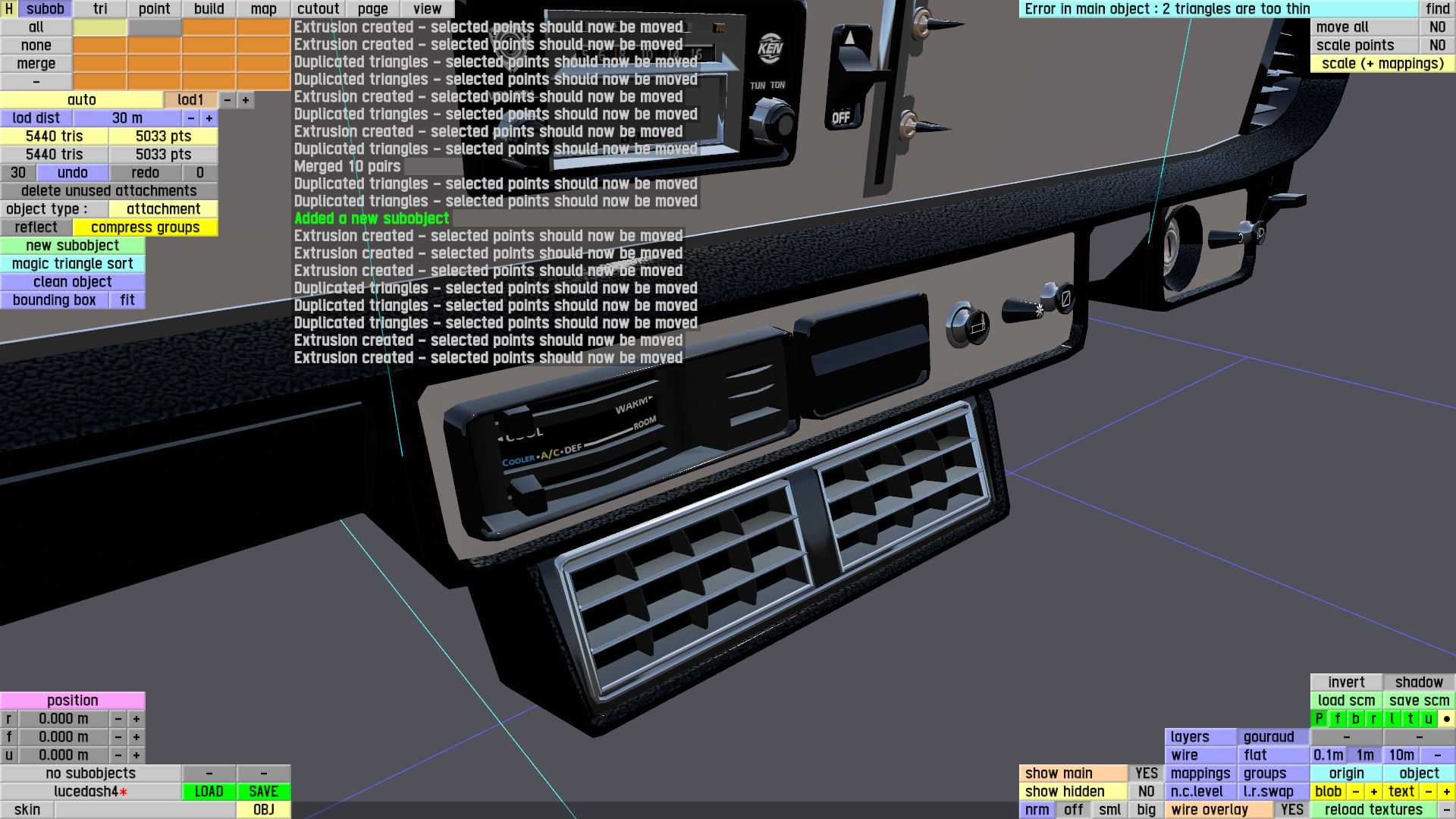Decrease position r value with minus

[118, 719]
